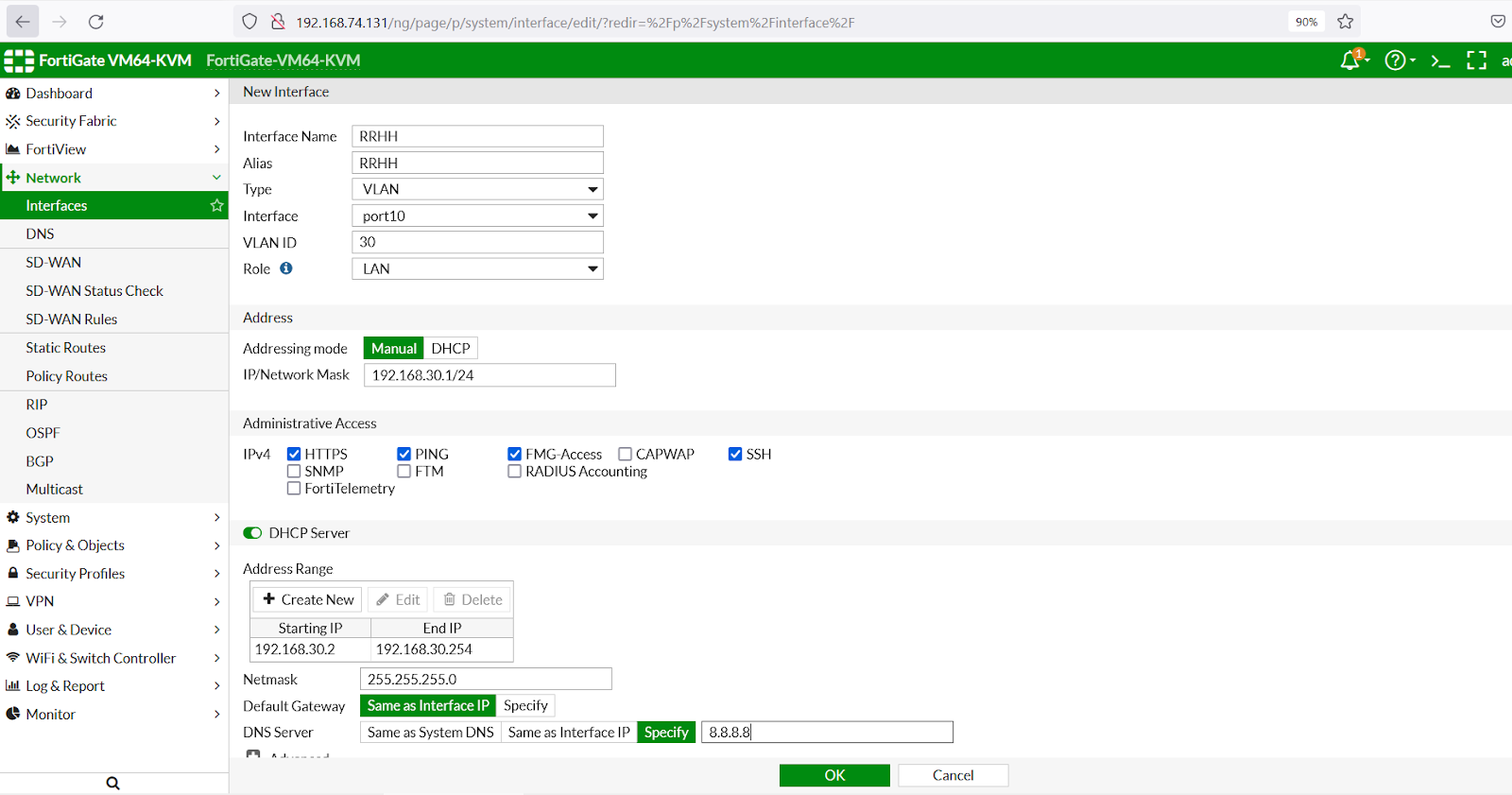Viewport: 1512px width, 795px height.
Task: Click the shield tracking protection icon
Action: (x=249, y=22)
